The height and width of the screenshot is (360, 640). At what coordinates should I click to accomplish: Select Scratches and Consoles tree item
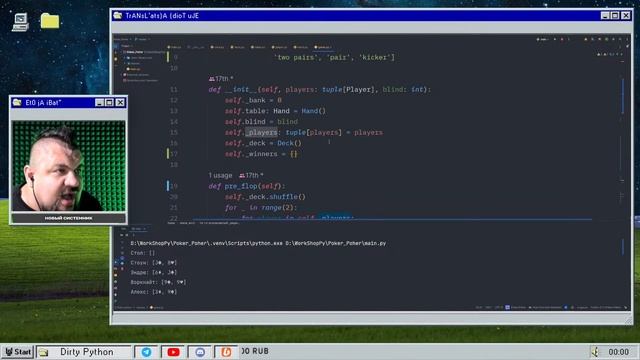140,80
